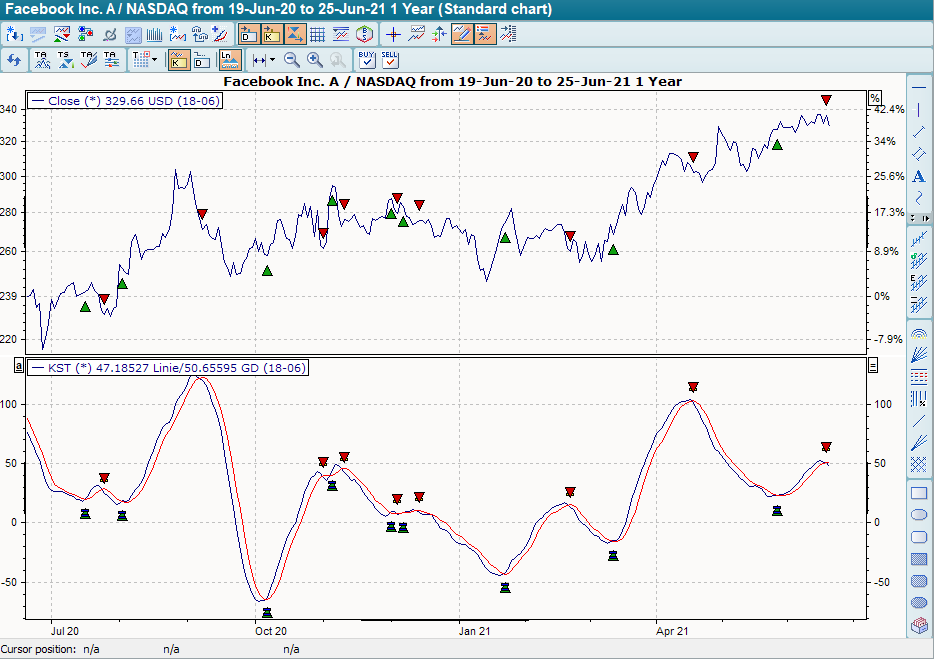934x659 pixels.
Task: Click the red sell triangle at top right
Action: [824, 99]
